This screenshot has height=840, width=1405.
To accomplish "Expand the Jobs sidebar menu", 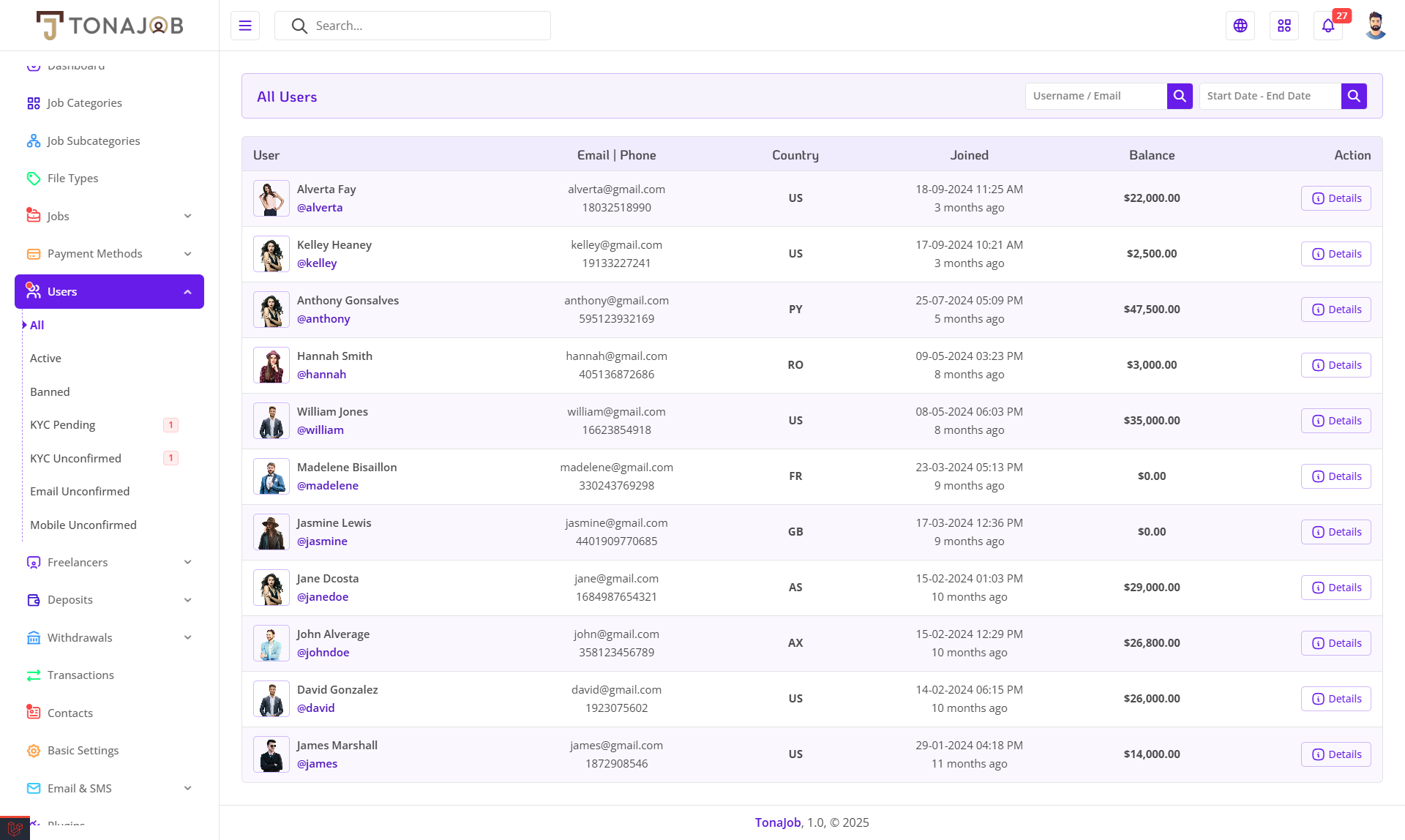I will point(187,216).
